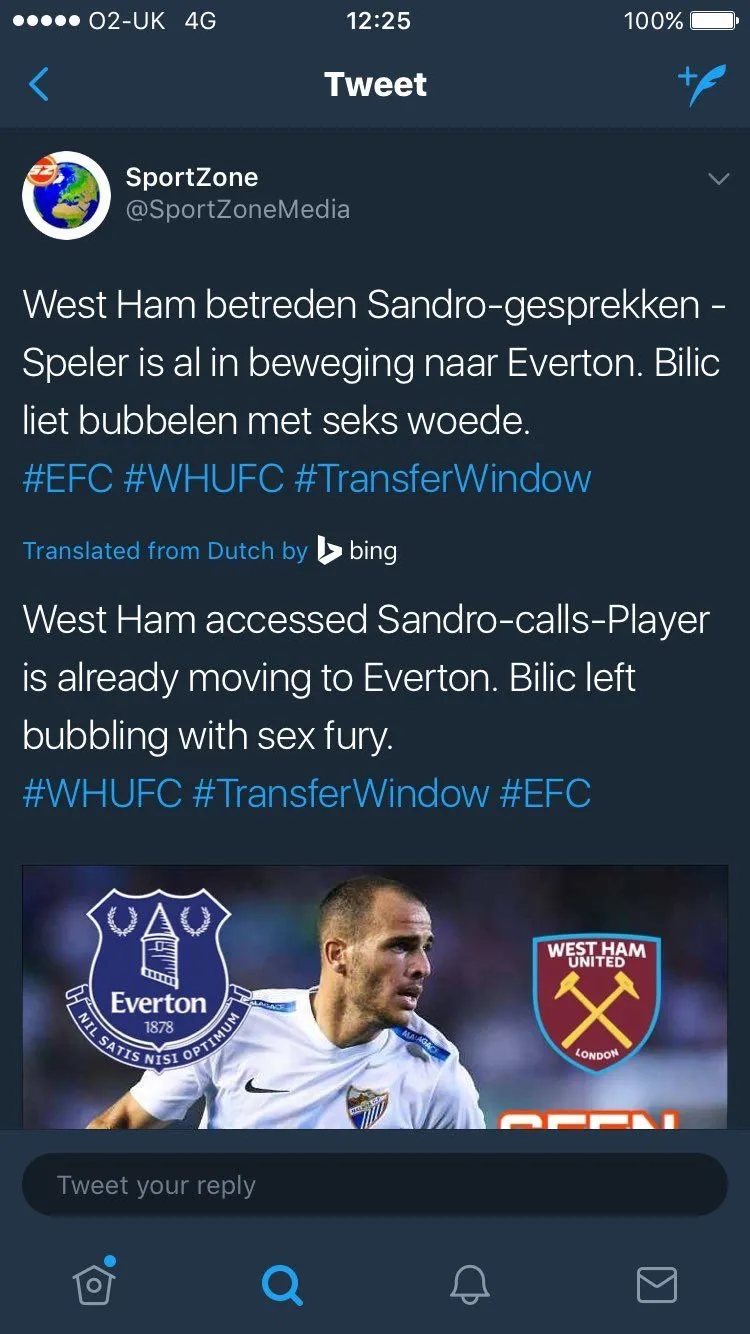
Task: Open the Notifications bell tab
Action: click(469, 1283)
